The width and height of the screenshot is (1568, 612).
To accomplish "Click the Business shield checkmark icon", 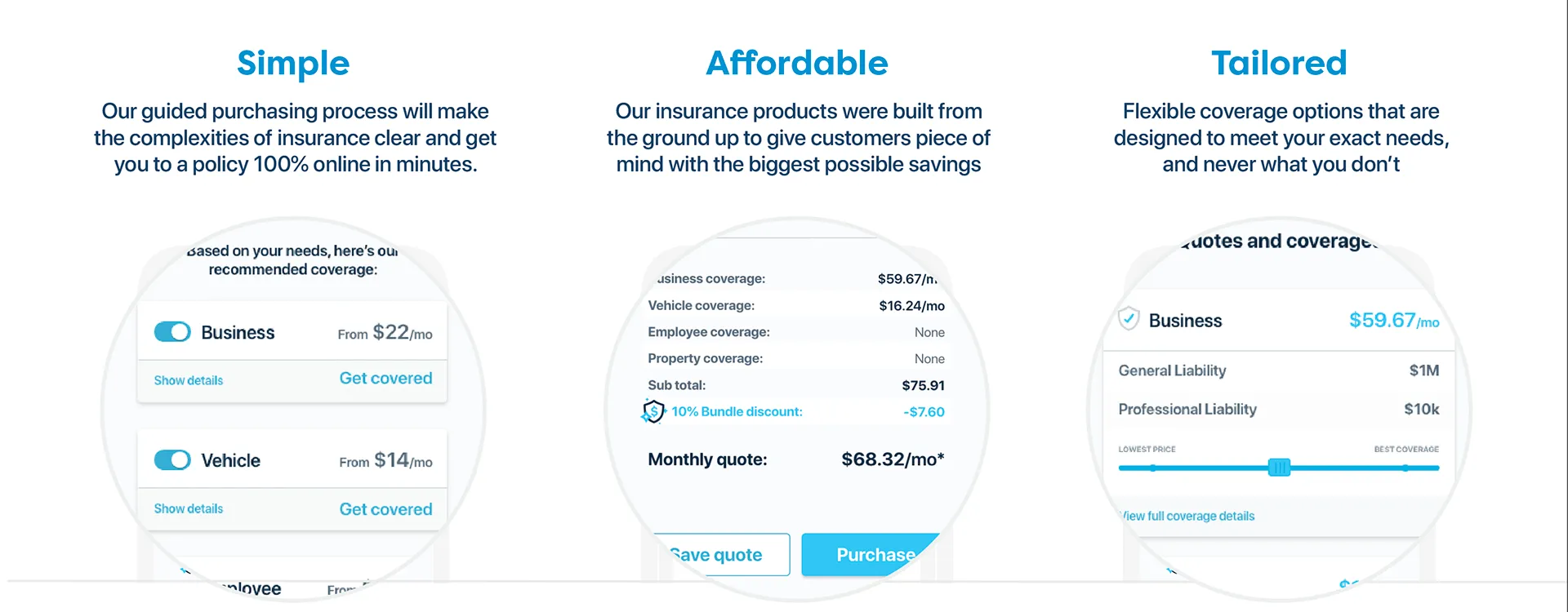I will coord(1129,318).
